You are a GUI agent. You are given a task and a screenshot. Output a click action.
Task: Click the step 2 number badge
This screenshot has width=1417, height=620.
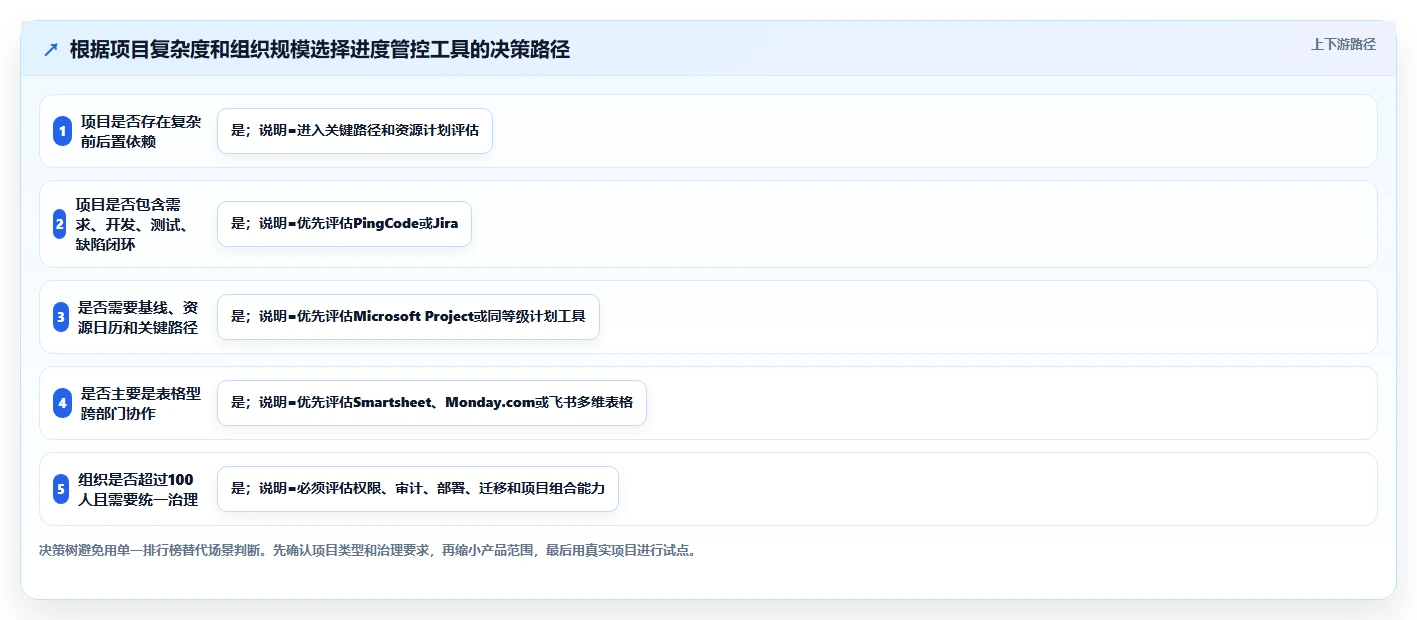60,224
